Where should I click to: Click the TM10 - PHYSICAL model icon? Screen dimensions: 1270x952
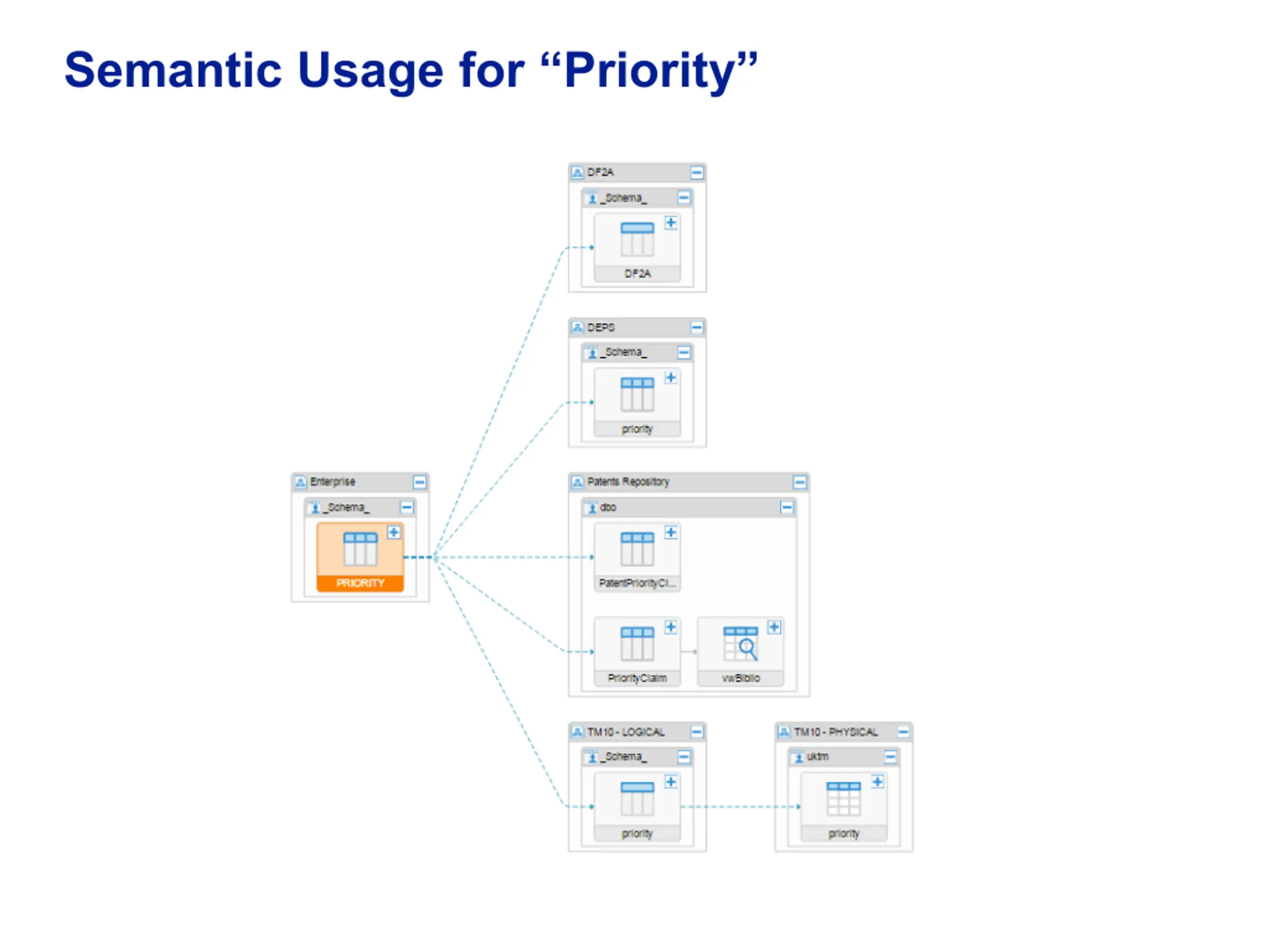point(784,732)
